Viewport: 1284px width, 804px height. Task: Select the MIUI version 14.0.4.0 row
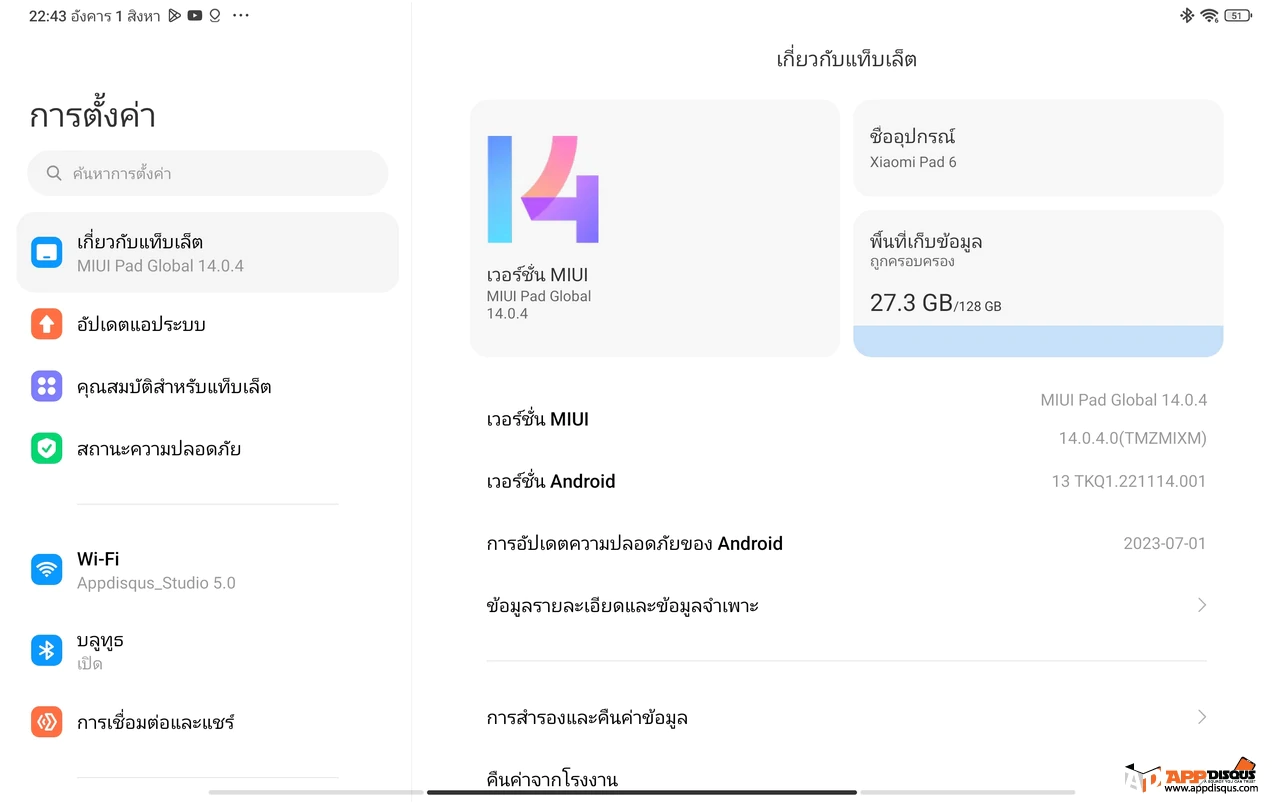pos(847,419)
